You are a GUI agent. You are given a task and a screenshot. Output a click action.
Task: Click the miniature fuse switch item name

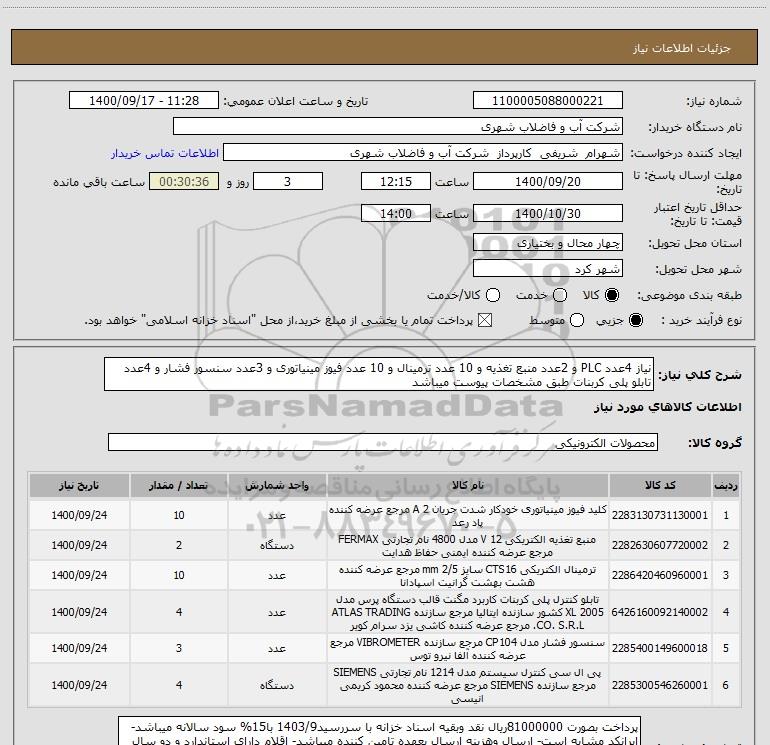pyautogui.click(x=468, y=516)
